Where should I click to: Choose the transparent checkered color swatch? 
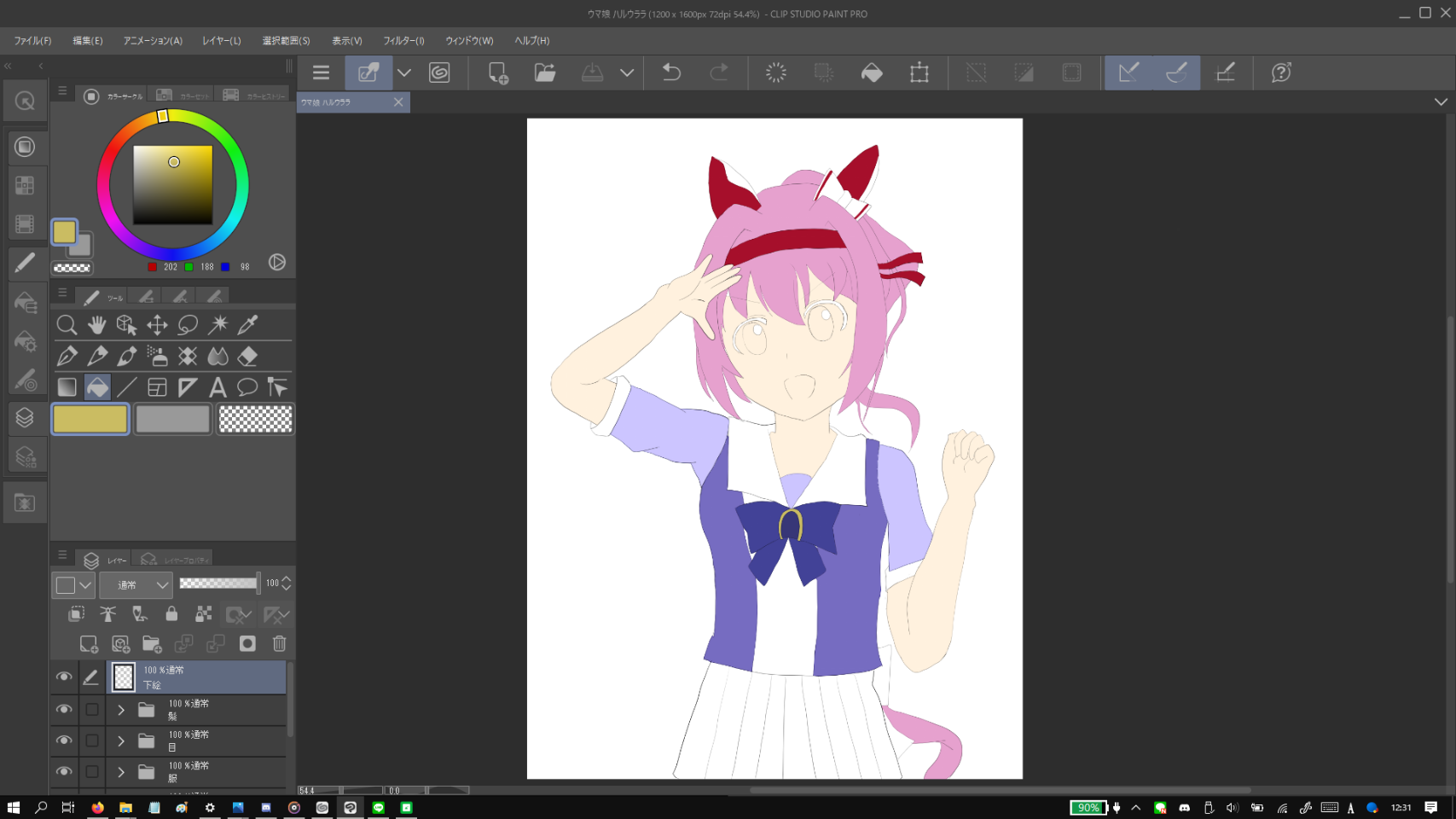[x=255, y=419]
